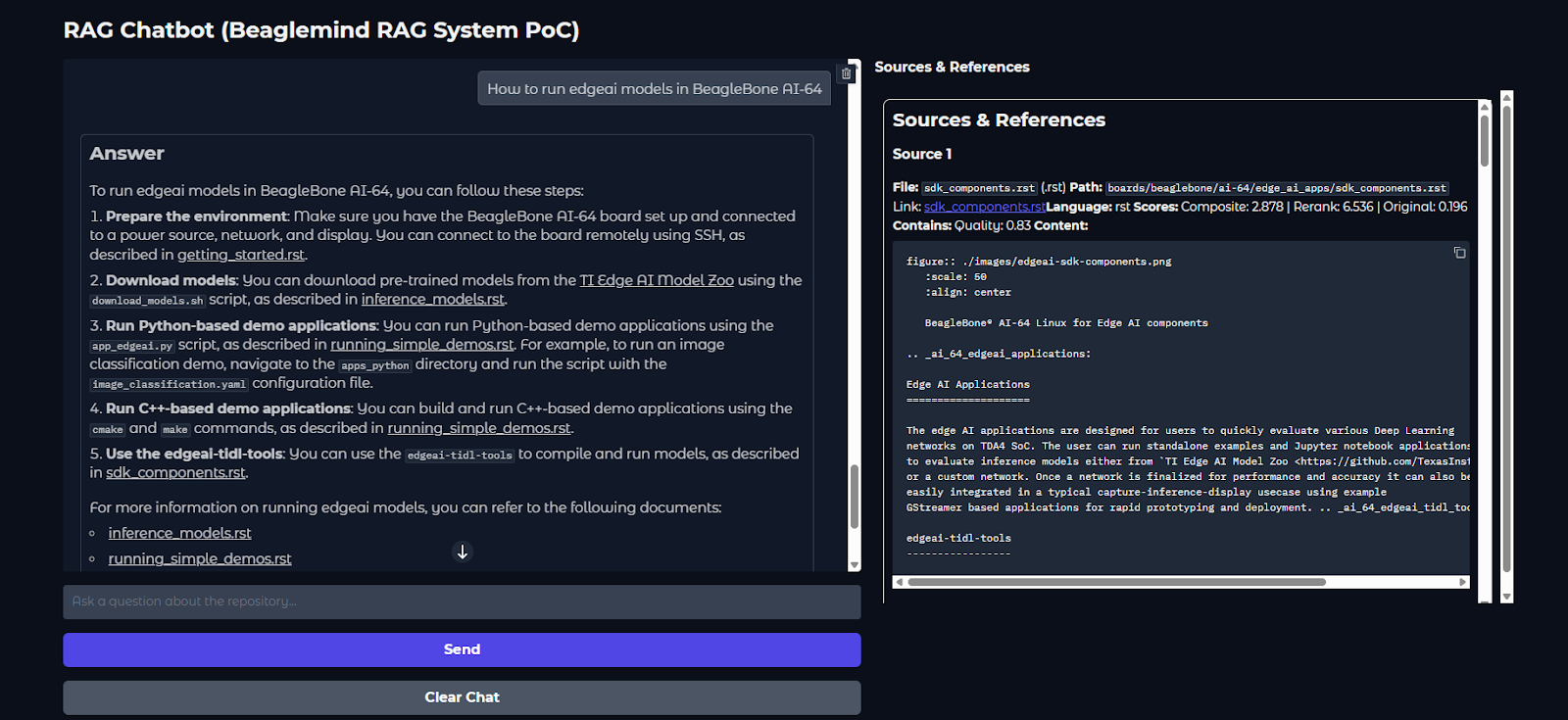Click the chat scrollbar down arrow

click(x=855, y=565)
